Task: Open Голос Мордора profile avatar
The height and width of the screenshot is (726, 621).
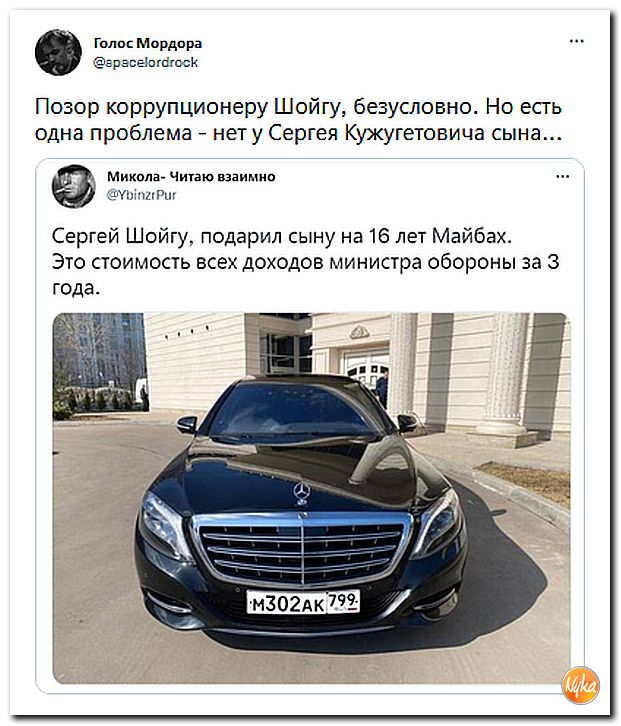Action: pyautogui.click(x=58, y=52)
